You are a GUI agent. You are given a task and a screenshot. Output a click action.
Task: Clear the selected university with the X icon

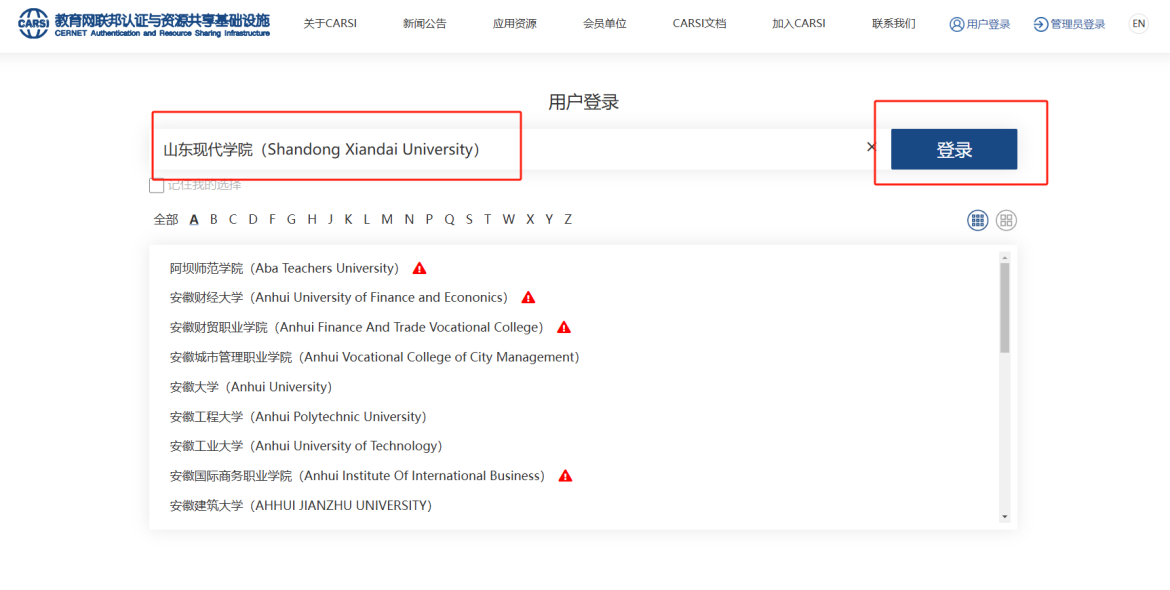point(871,147)
